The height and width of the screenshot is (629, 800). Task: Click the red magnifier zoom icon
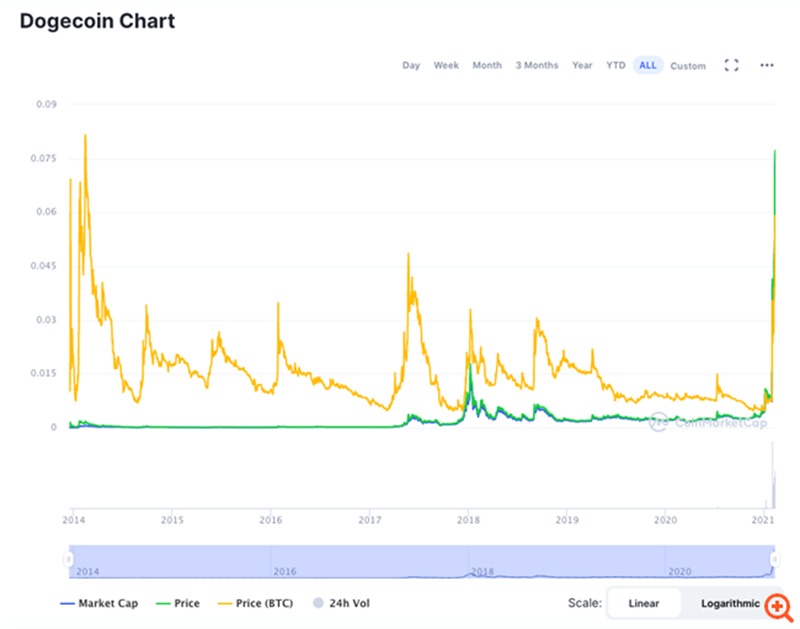click(x=779, y=606)
